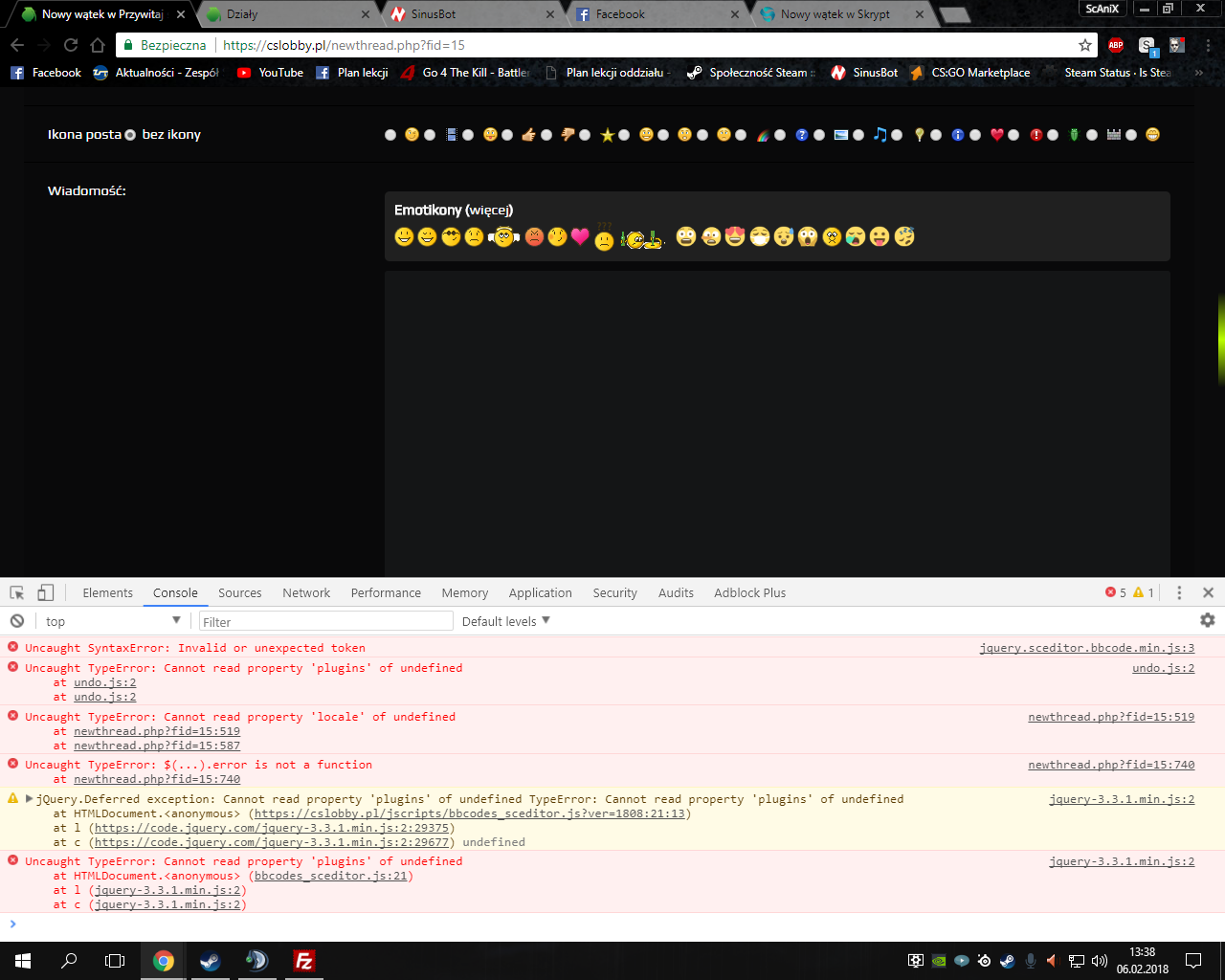Switch to the Network tab in DevTools
The width and height of the screenshot is (1225, 980).
[x=306, y=592]
